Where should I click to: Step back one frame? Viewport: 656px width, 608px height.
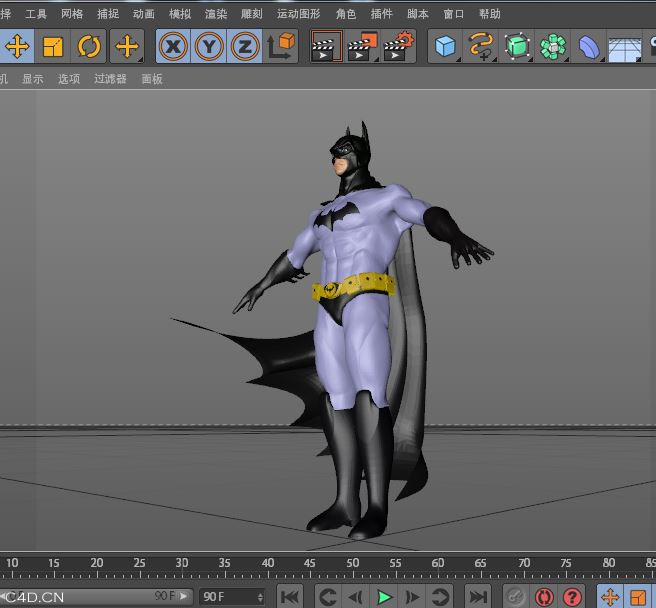click(x=356, y=597)
